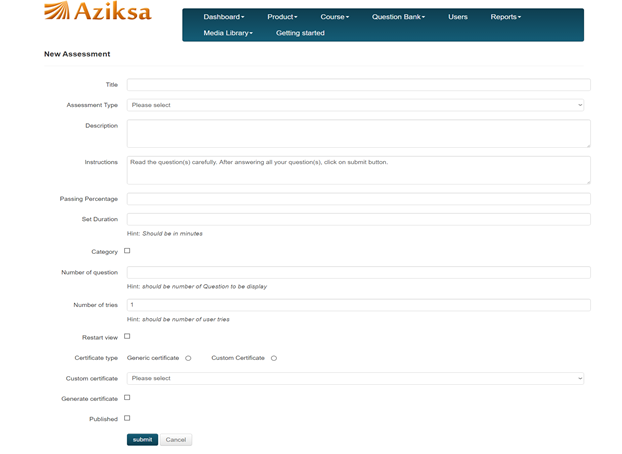
Task: Tick the Published checkbox
Action: point(127,418)
